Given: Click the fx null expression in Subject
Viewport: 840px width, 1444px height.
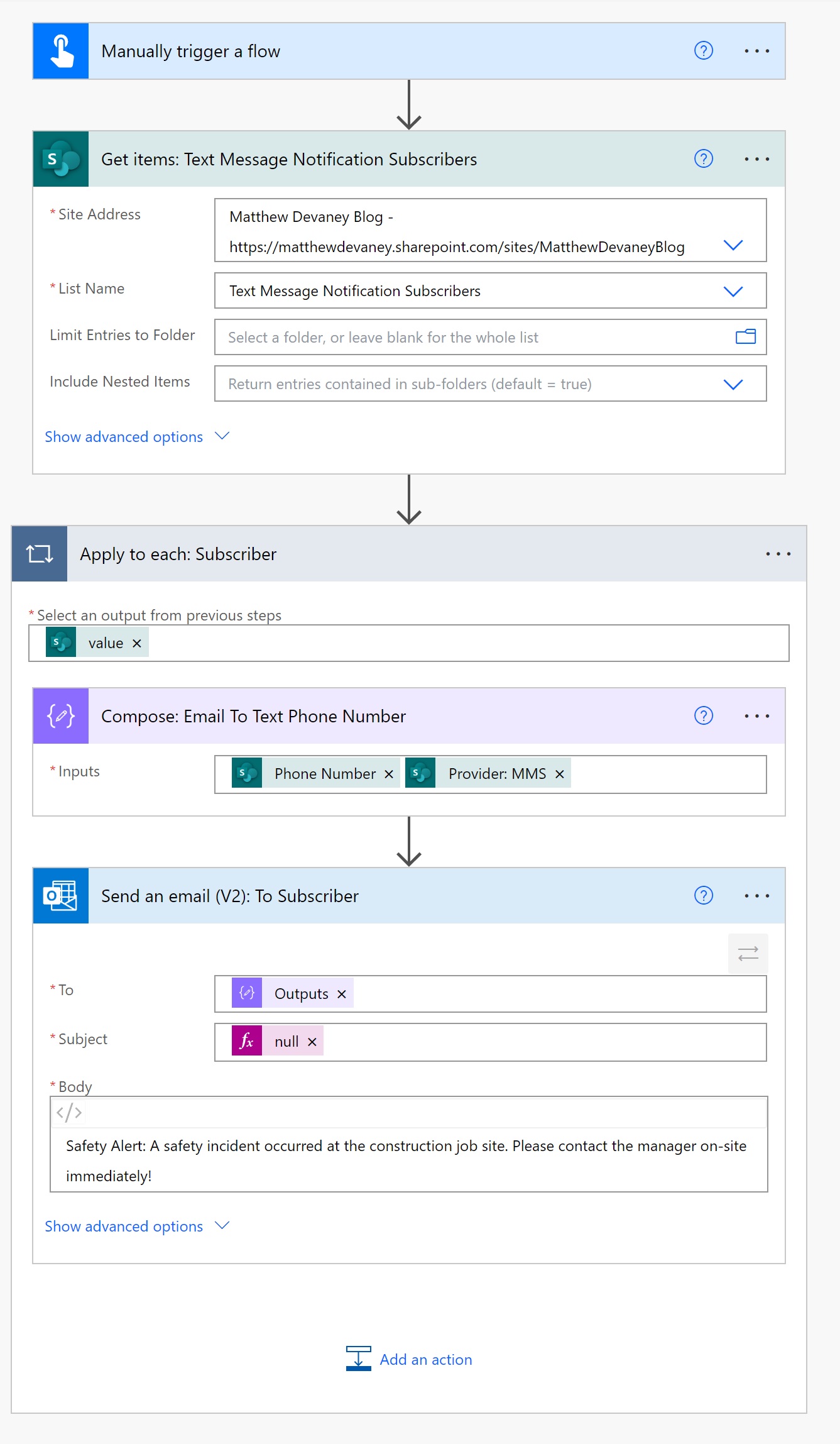Looking at the screenshot, I should 277,1041.
